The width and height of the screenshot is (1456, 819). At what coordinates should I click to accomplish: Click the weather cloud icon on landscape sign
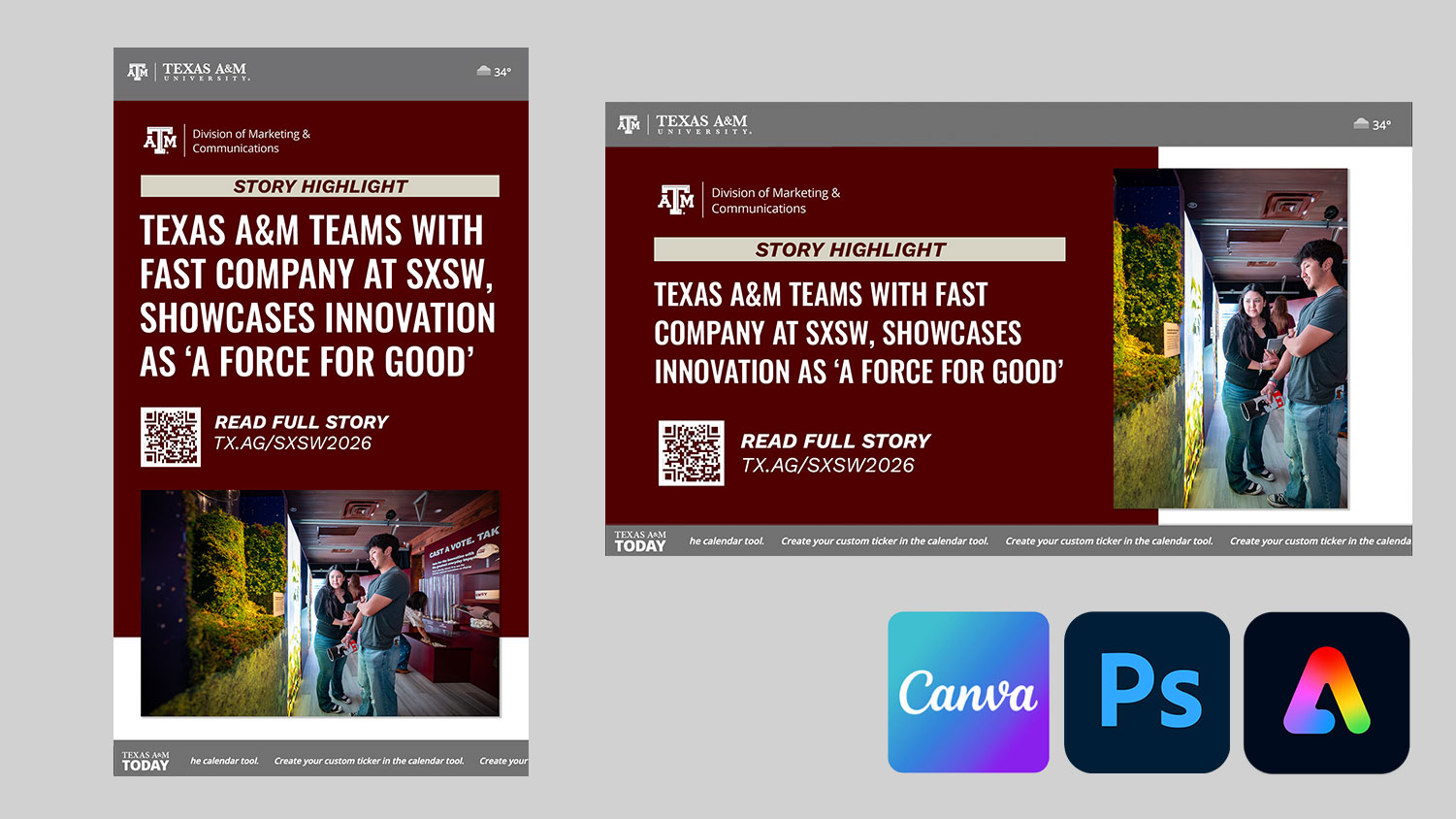[1361, 124]
